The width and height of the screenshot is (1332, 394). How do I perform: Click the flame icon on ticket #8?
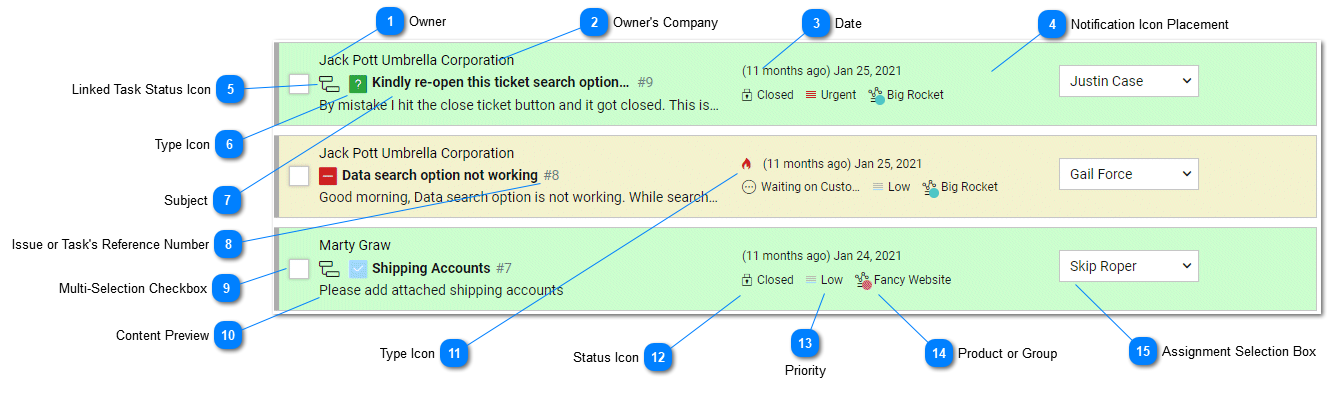(746, 163)
